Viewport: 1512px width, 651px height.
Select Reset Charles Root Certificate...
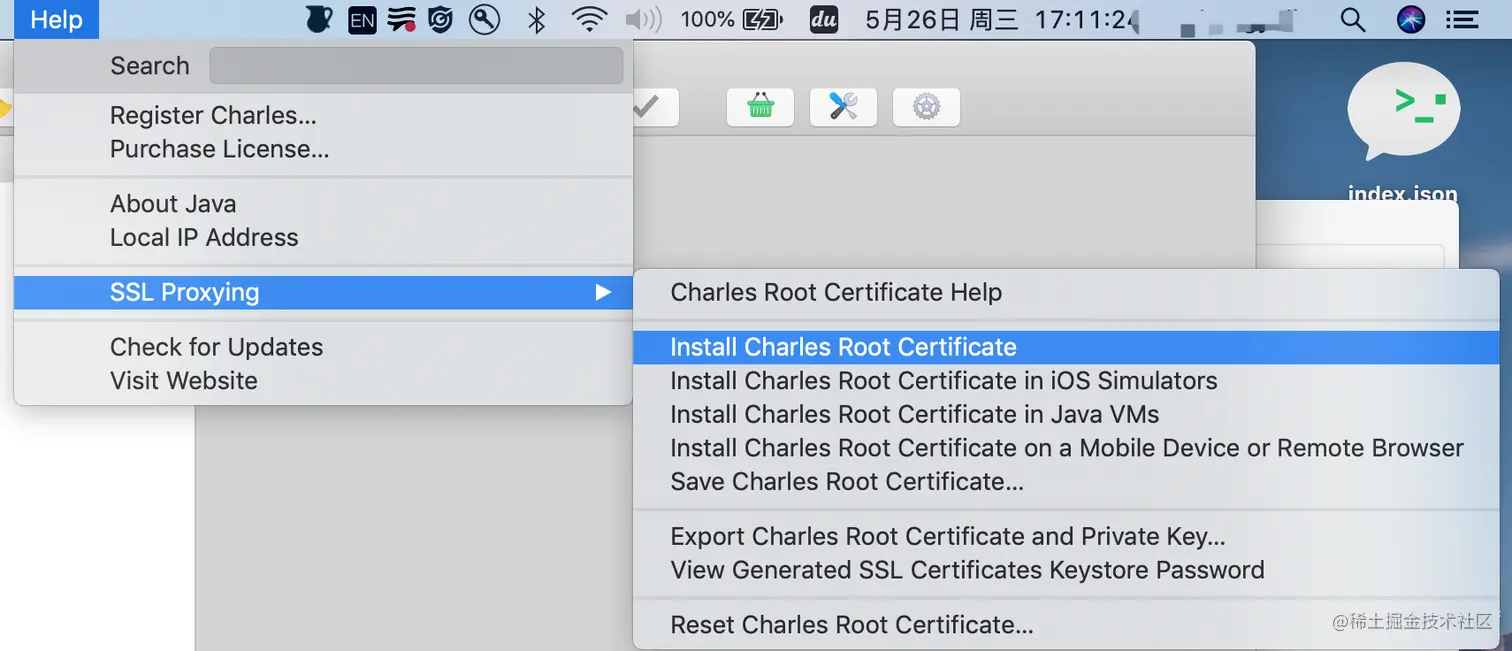[1067, 625]
